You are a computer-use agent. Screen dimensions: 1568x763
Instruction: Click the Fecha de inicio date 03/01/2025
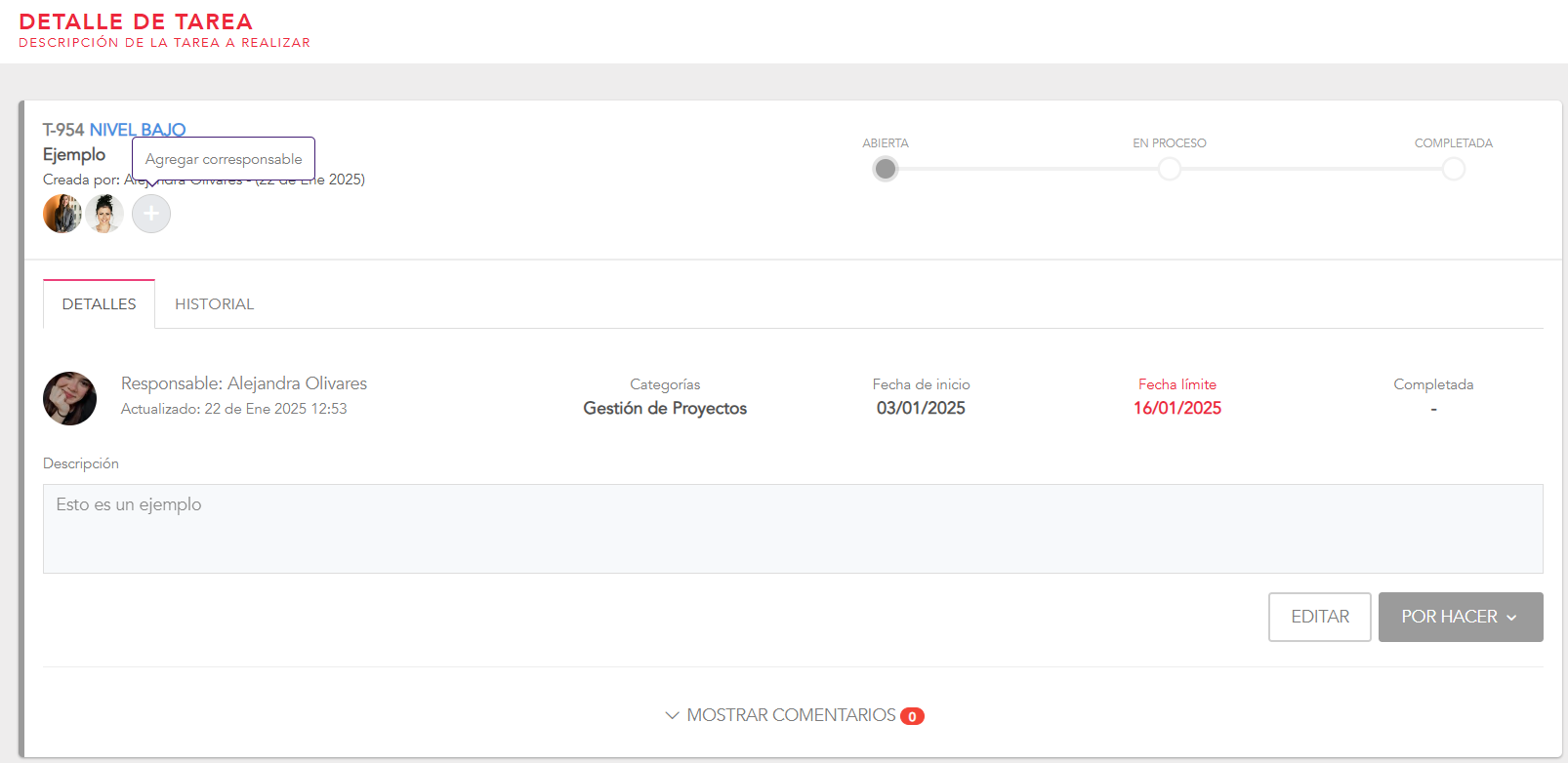click(x=920, y=408)
